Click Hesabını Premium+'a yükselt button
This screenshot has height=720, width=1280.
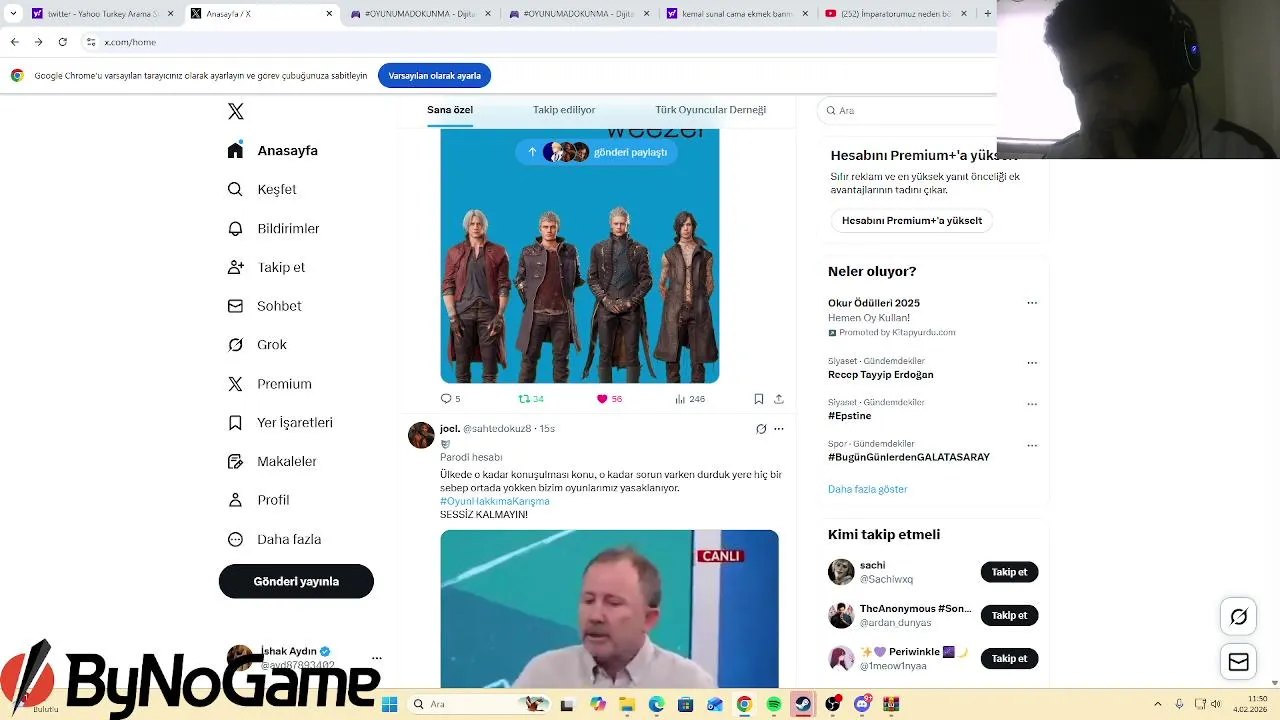click(x=912, y=221)
